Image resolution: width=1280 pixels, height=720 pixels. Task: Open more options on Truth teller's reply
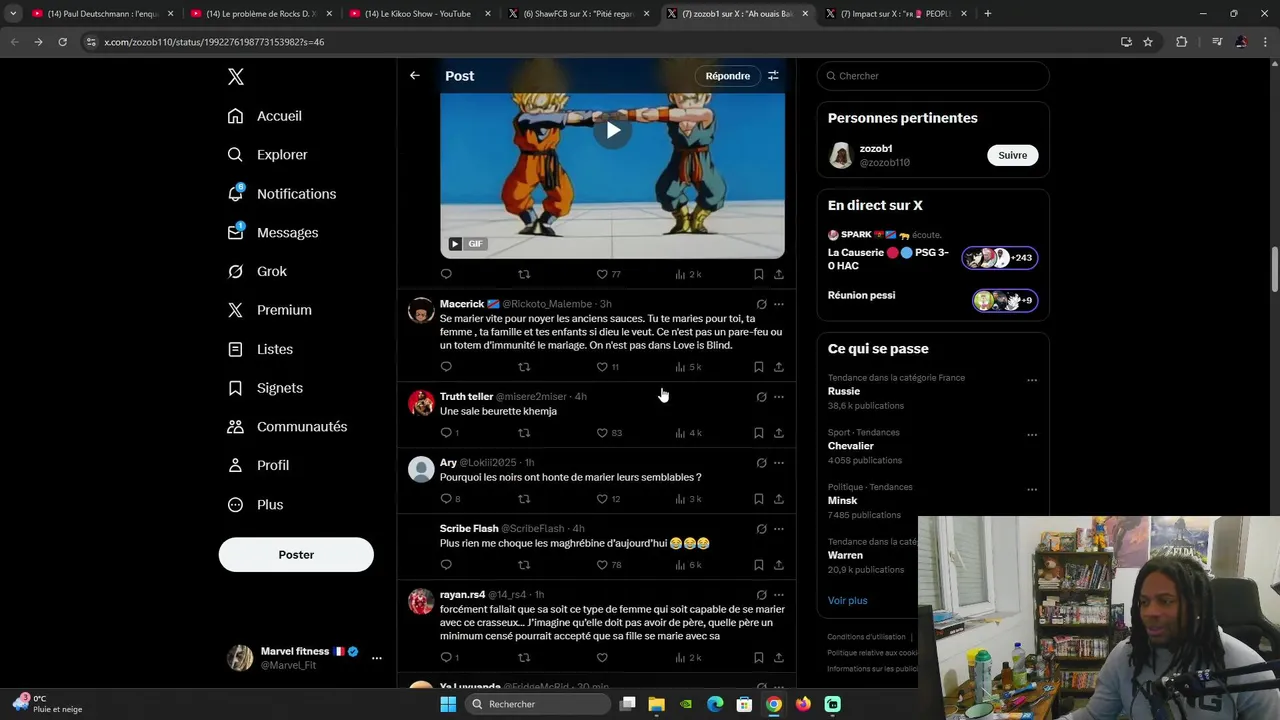779,397
